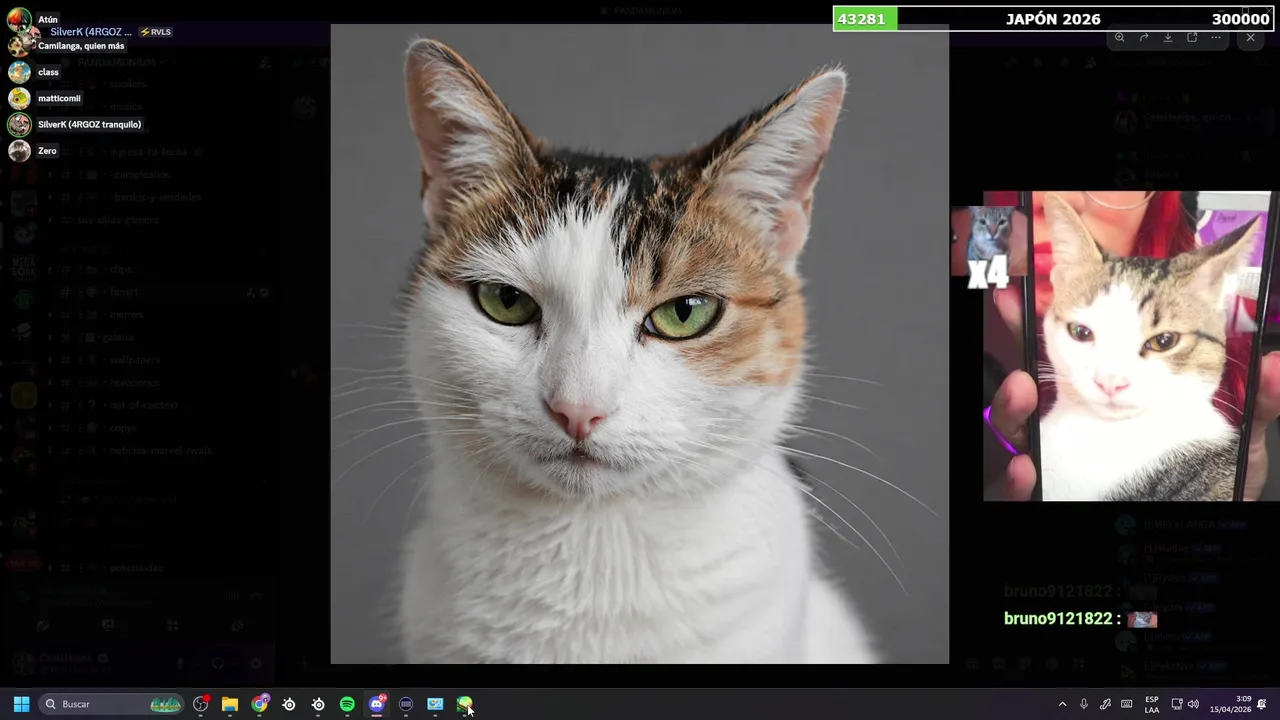Open the dimmed memes channel in Discord
The height and width of the screenshot is (720, 1280).
[x=127, y=315]
